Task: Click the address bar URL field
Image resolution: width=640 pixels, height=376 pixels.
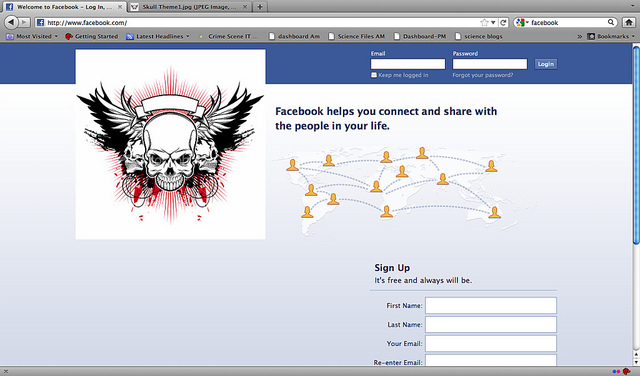Action: click(261, 22)
